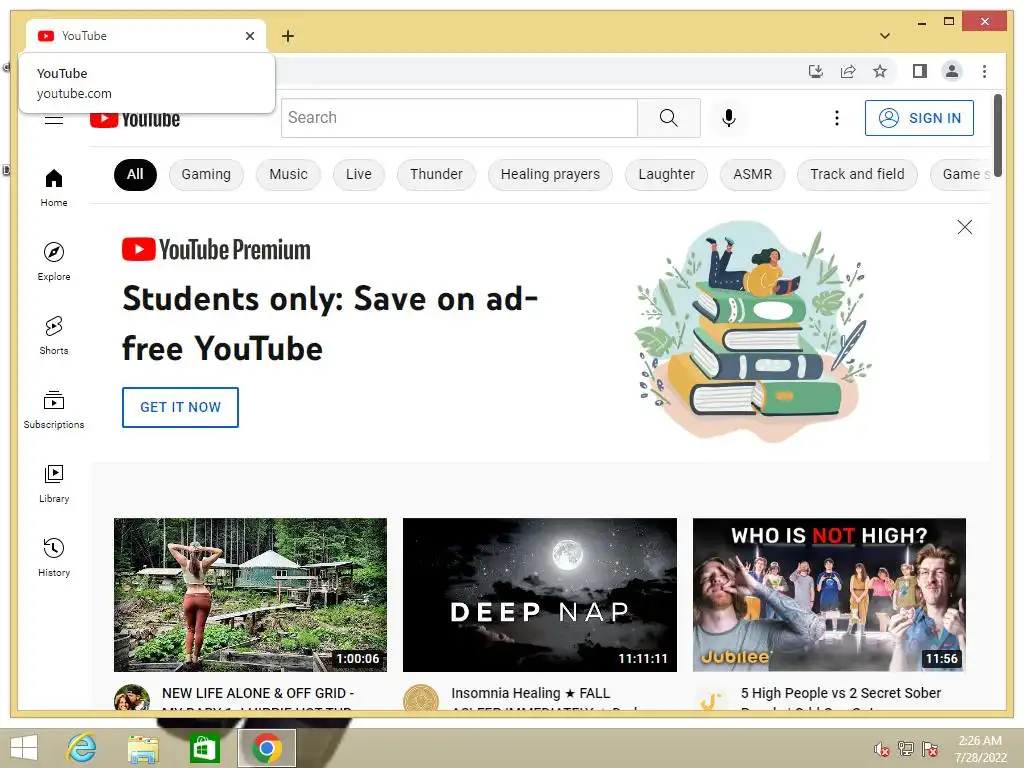
Task: Select the All filter chip
Action: coord(135,174)
